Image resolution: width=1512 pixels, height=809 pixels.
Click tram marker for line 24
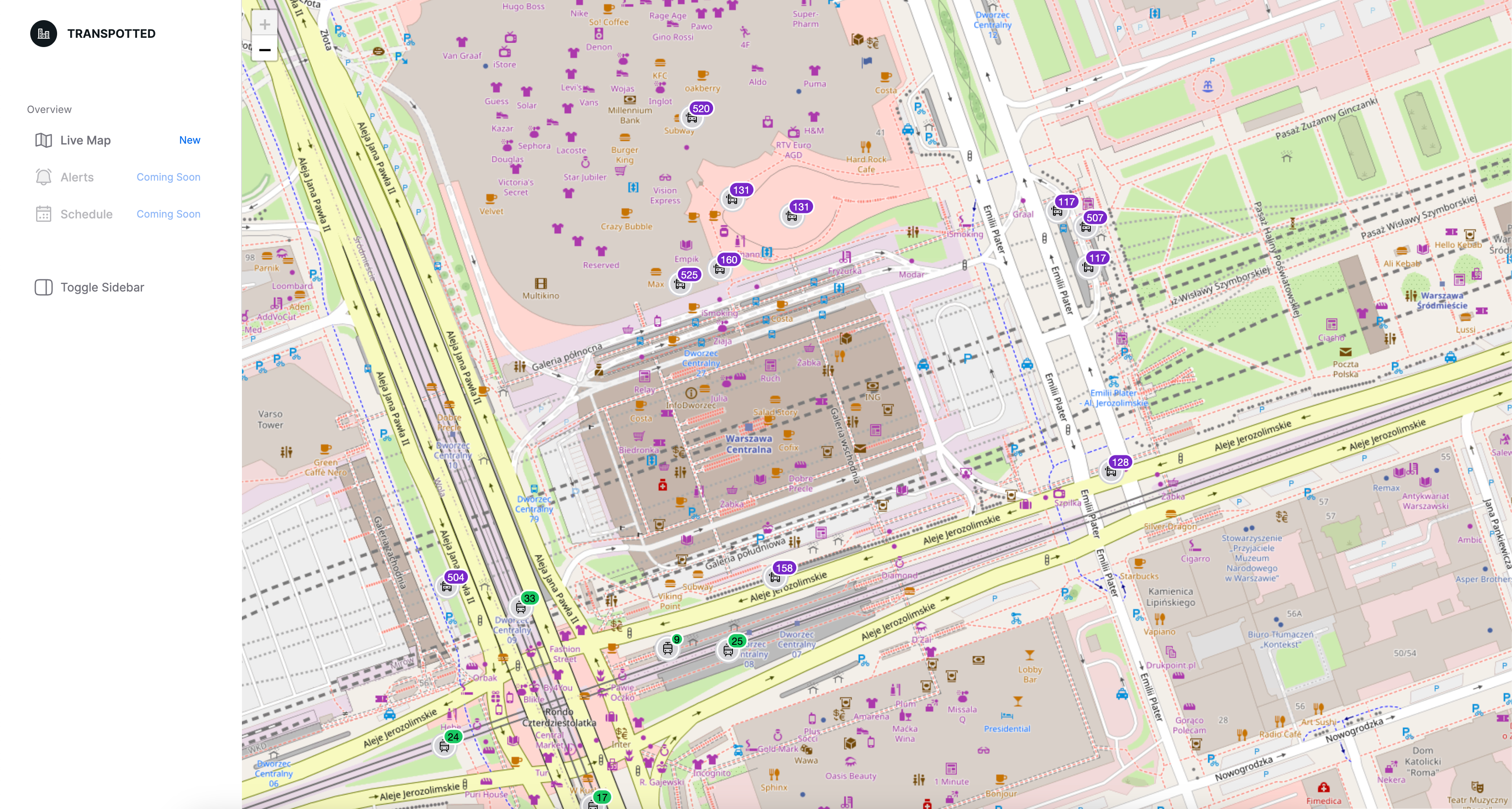pos(444,746)
